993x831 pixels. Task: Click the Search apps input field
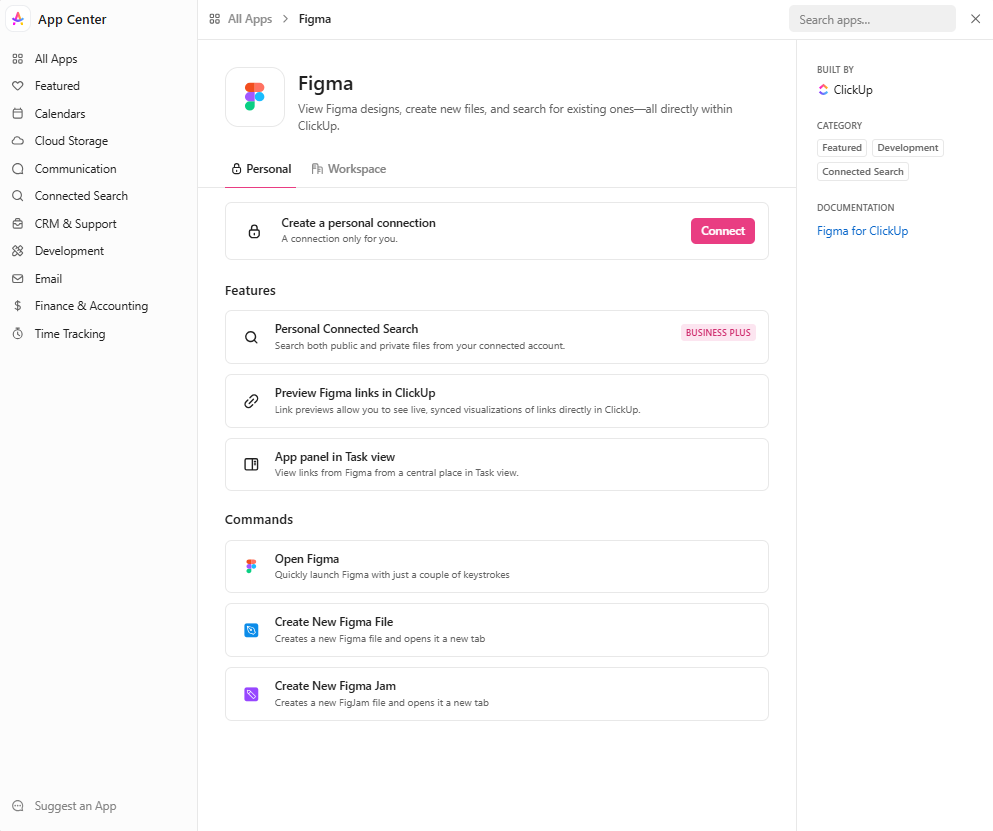coord(872,19)
